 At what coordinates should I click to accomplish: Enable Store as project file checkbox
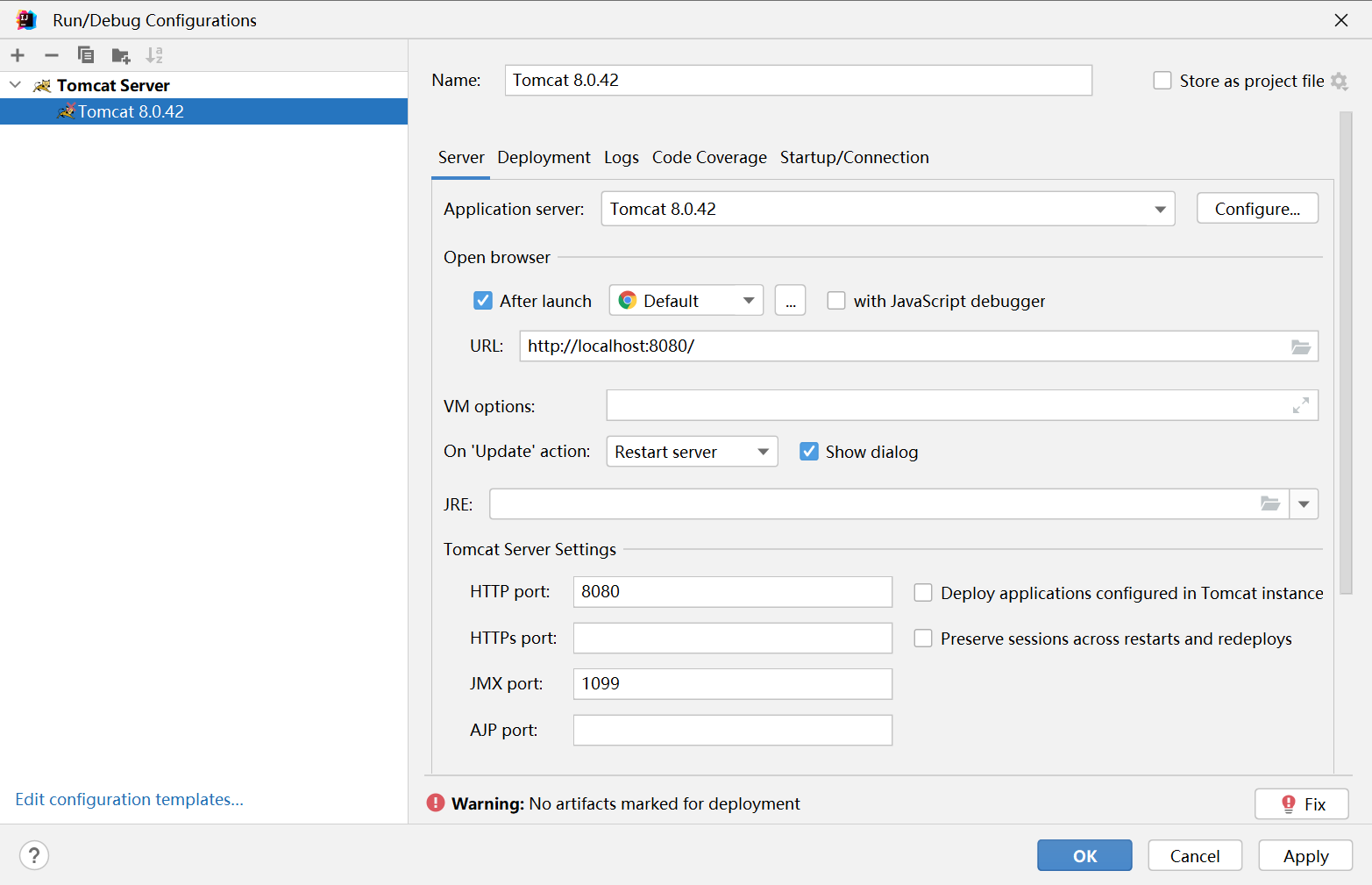click(1162, 81)
